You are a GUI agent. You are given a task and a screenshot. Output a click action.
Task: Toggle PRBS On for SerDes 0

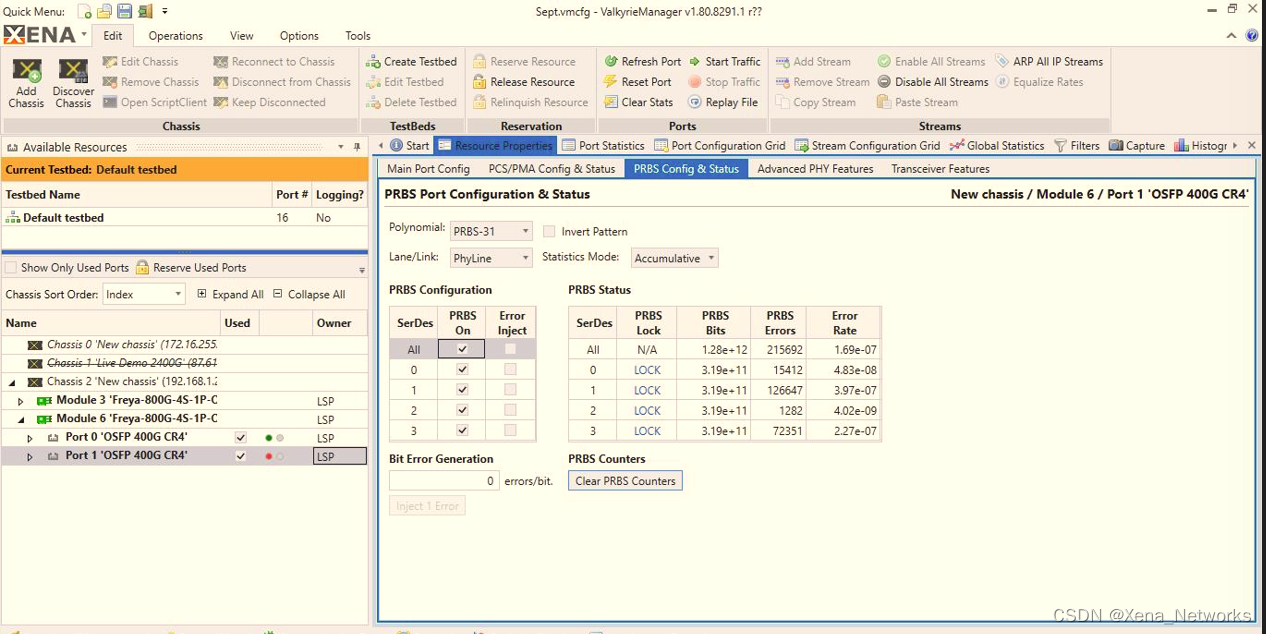point(462,369)
